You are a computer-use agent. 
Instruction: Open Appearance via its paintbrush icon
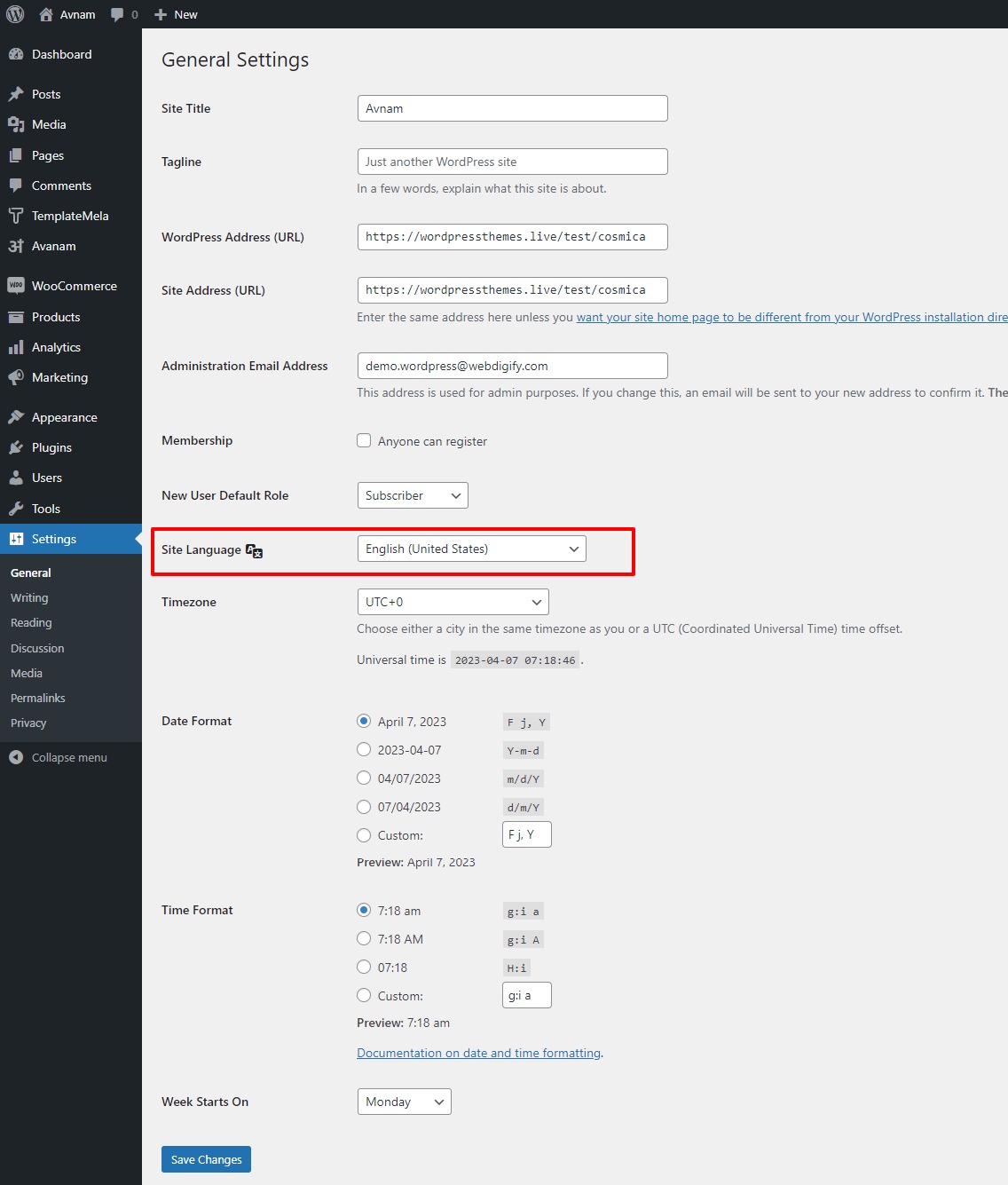16,417
